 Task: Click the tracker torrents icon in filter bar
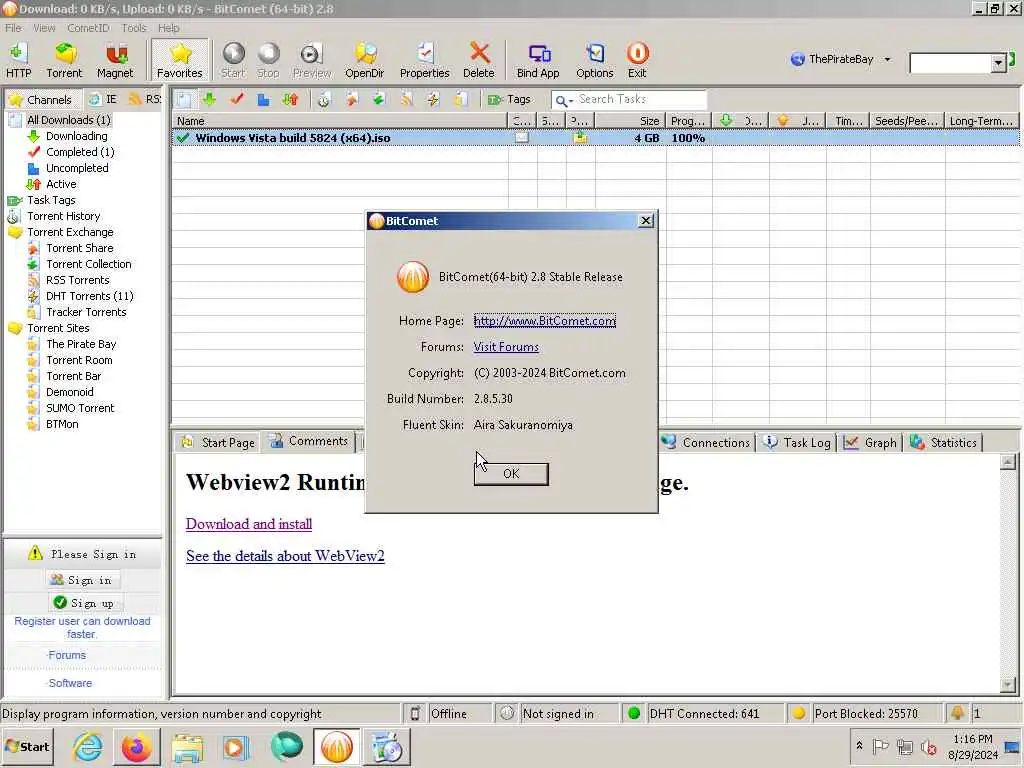coord(460,99)
